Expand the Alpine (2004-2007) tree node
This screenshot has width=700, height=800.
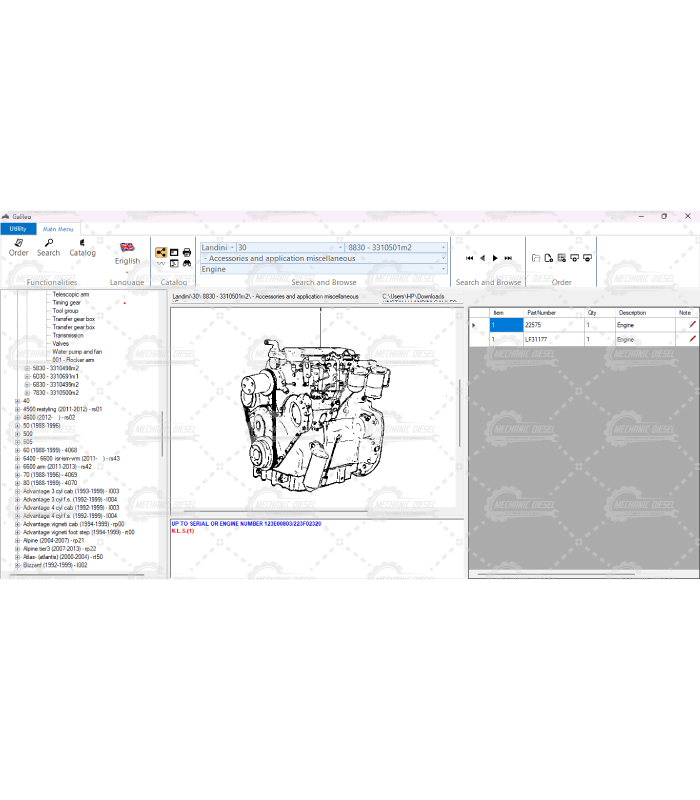[x=17, y=541]
